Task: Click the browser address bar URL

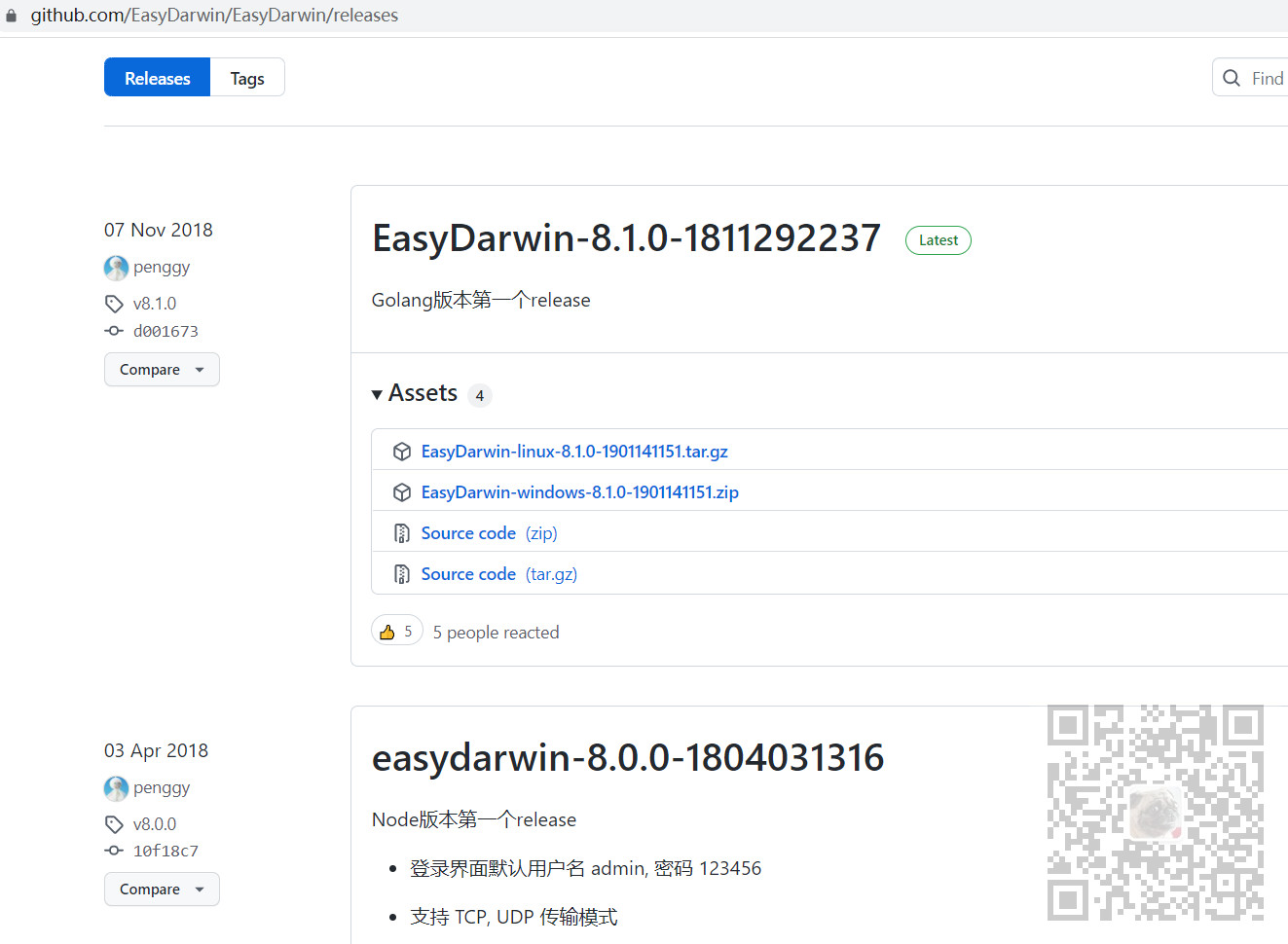Action: (214, 16)
